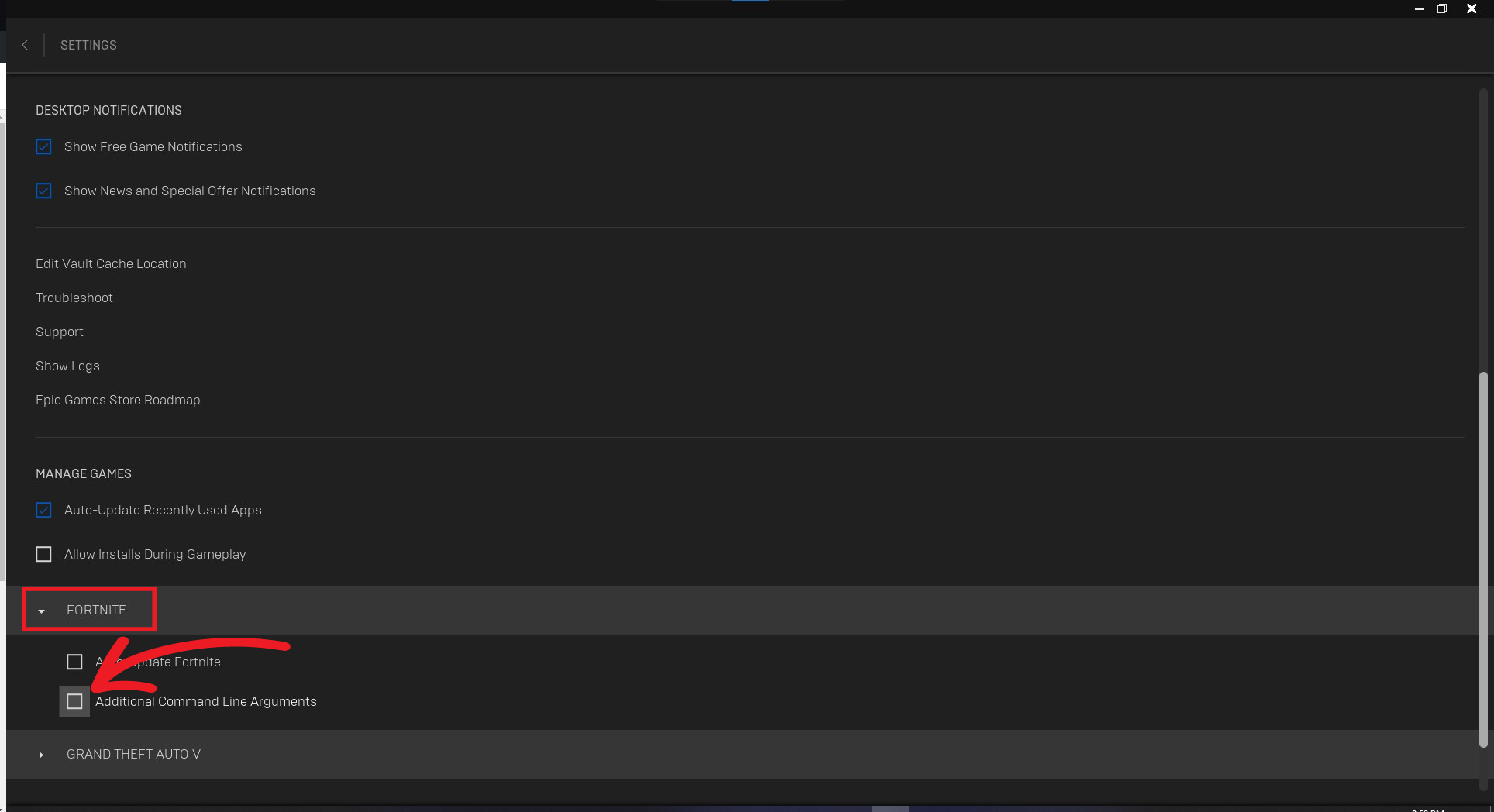This screenshot has height=812, width=1494.
Task: Restore down the launcher window
Action: pos(1442,9)
